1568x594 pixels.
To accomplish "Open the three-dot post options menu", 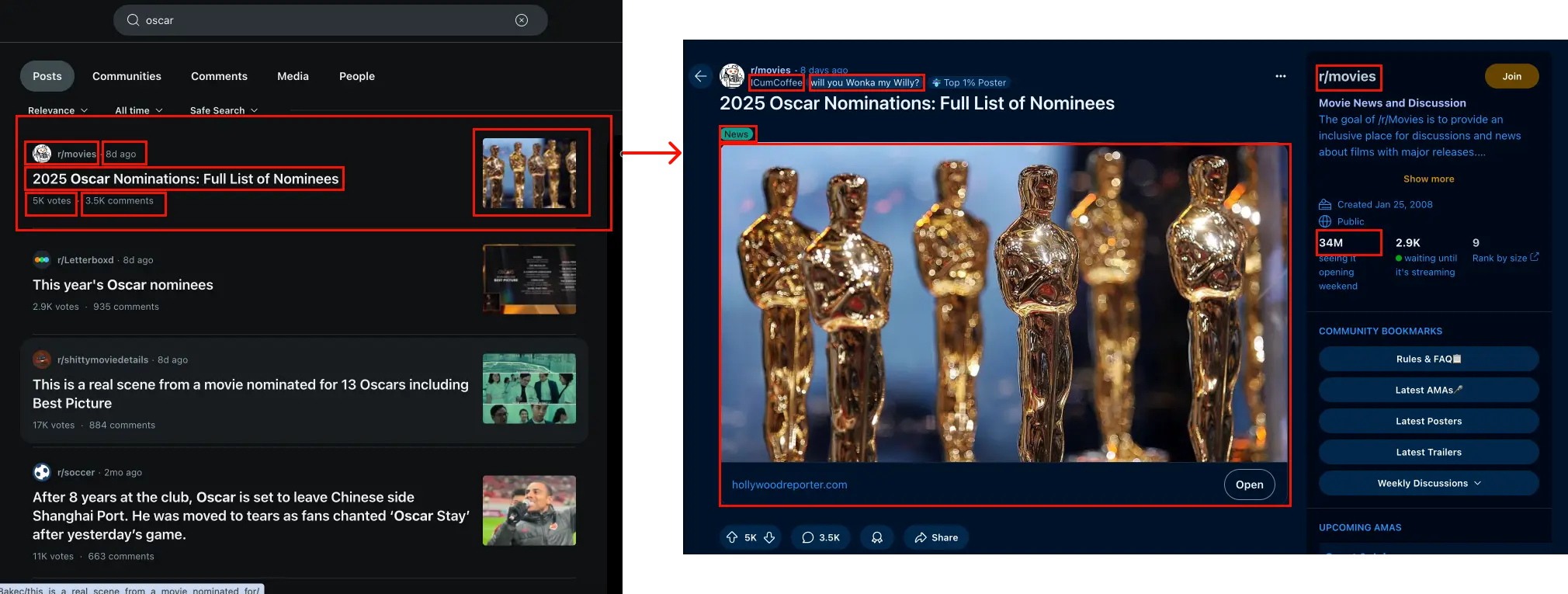I will [1281, 76].
